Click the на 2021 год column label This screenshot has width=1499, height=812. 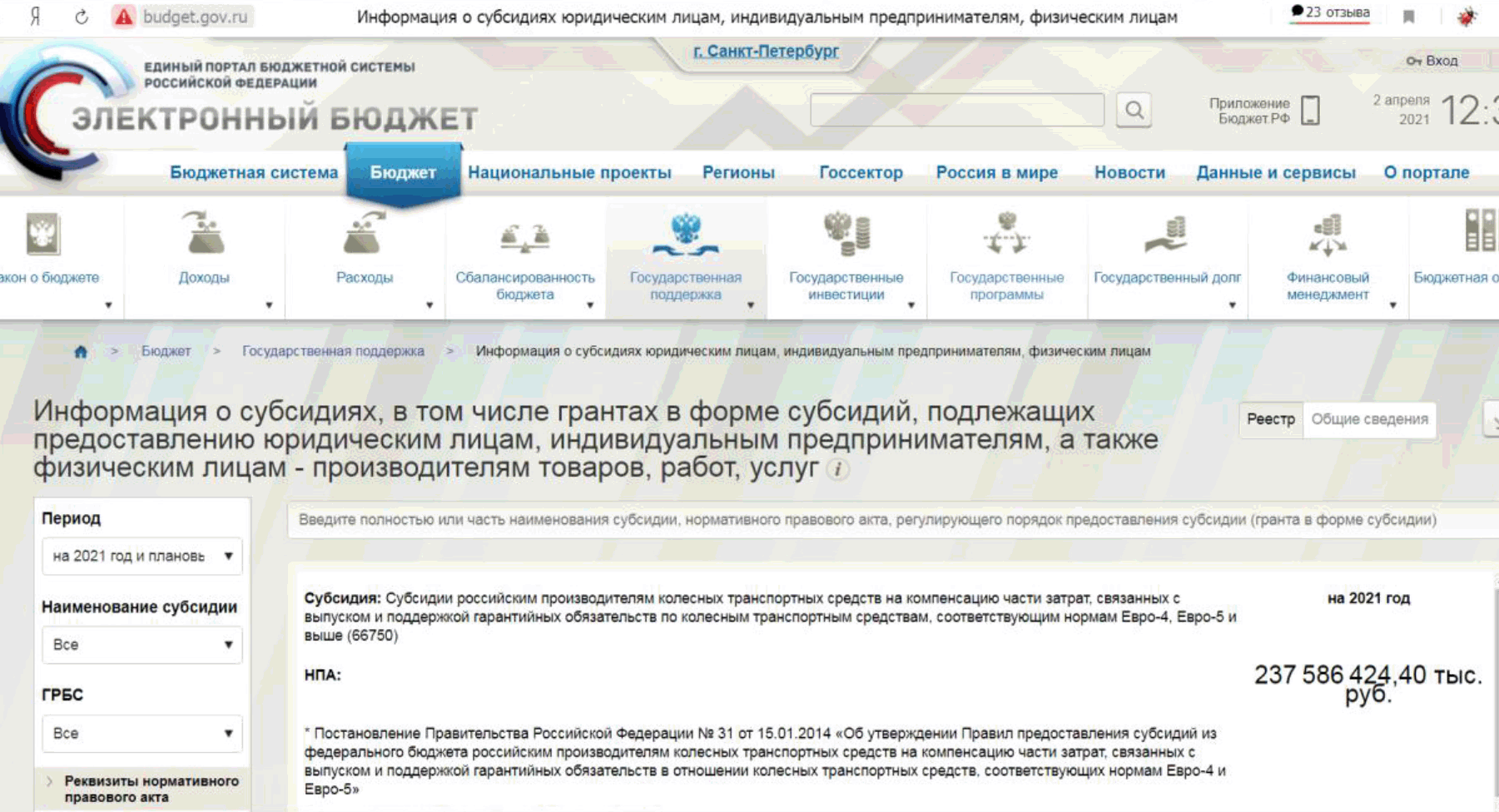(1368, 598)
